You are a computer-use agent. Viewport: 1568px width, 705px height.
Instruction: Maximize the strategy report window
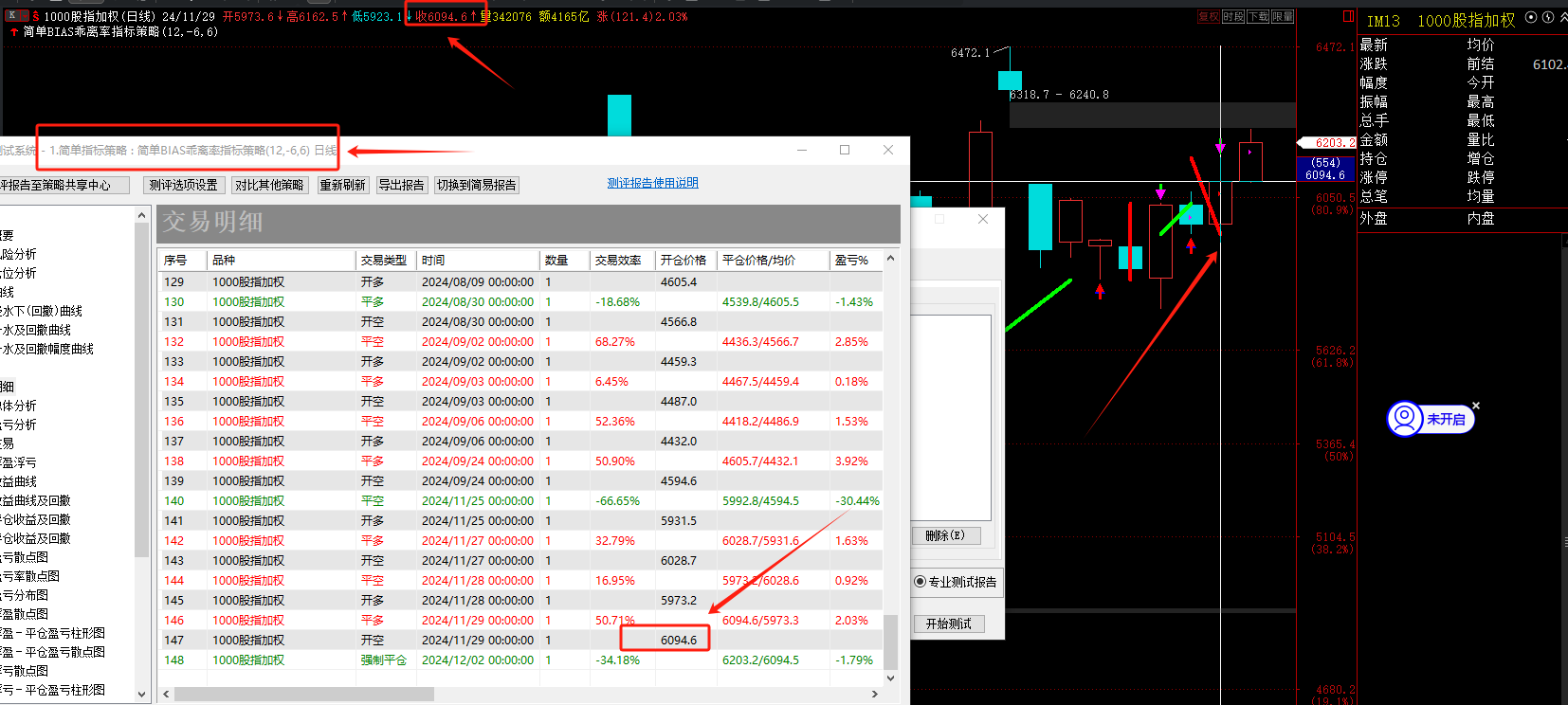point(845,150)
